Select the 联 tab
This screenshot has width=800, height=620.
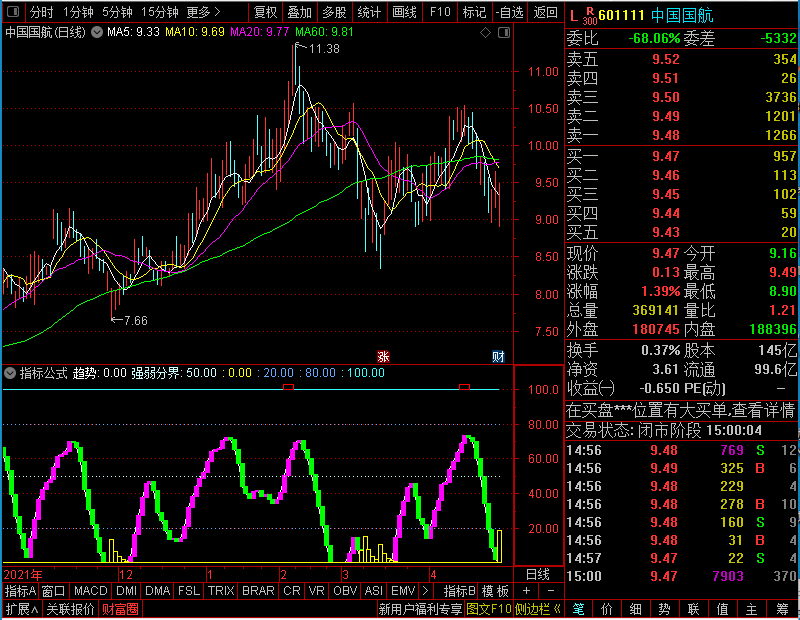click(693, 609)
